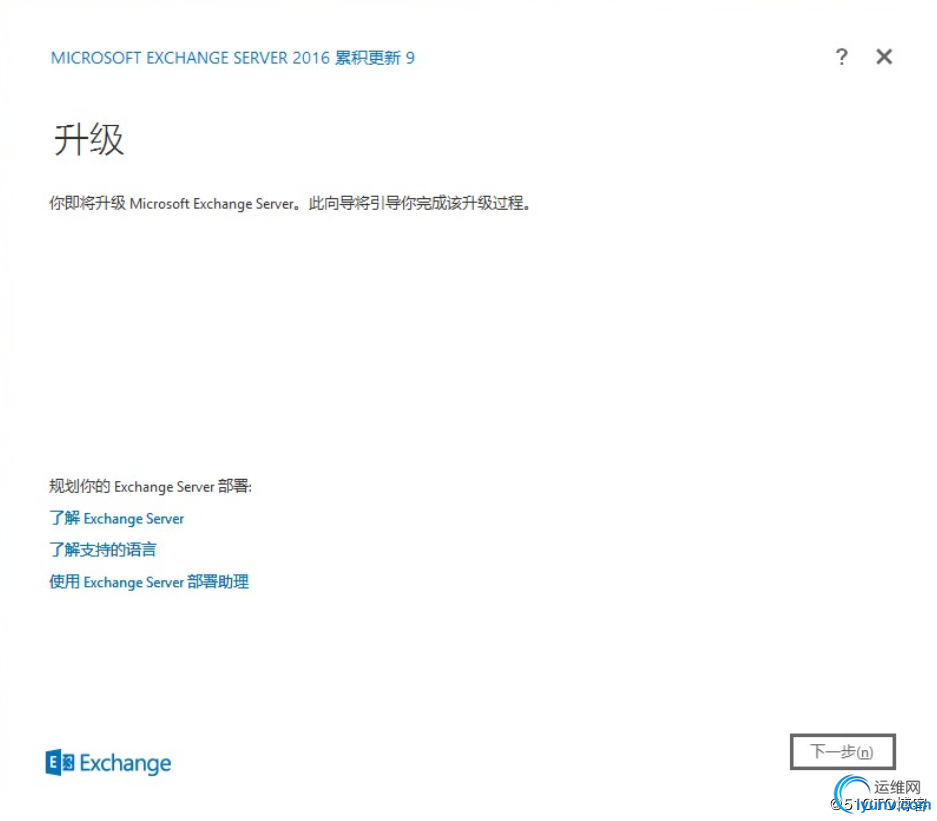Open the help question mark icon

pyautogui.click(x=841, y=57)
